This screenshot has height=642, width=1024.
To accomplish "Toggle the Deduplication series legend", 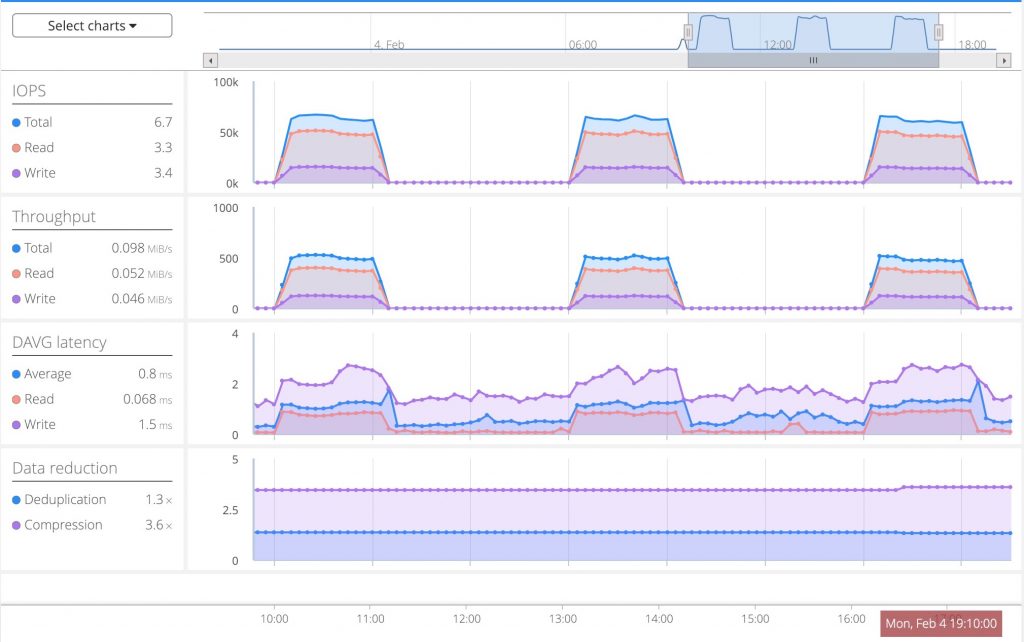I will click(x=59, y=500).
